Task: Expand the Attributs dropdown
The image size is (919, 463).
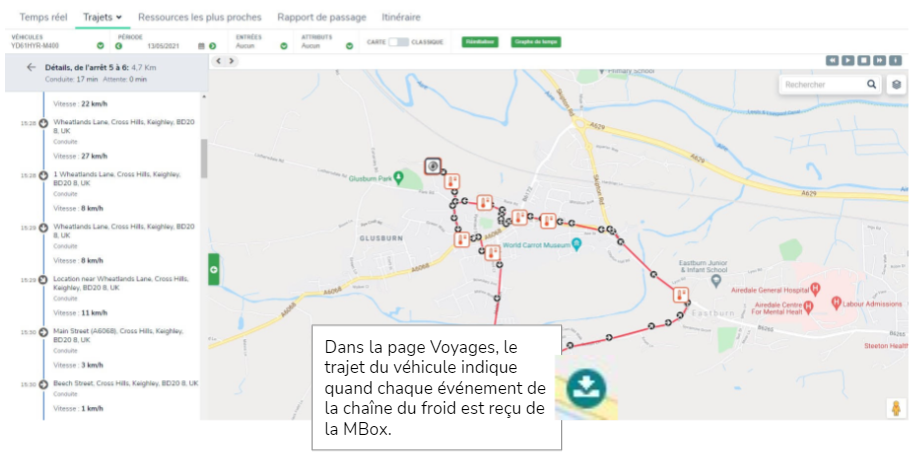Action: (x=349, y=46)
